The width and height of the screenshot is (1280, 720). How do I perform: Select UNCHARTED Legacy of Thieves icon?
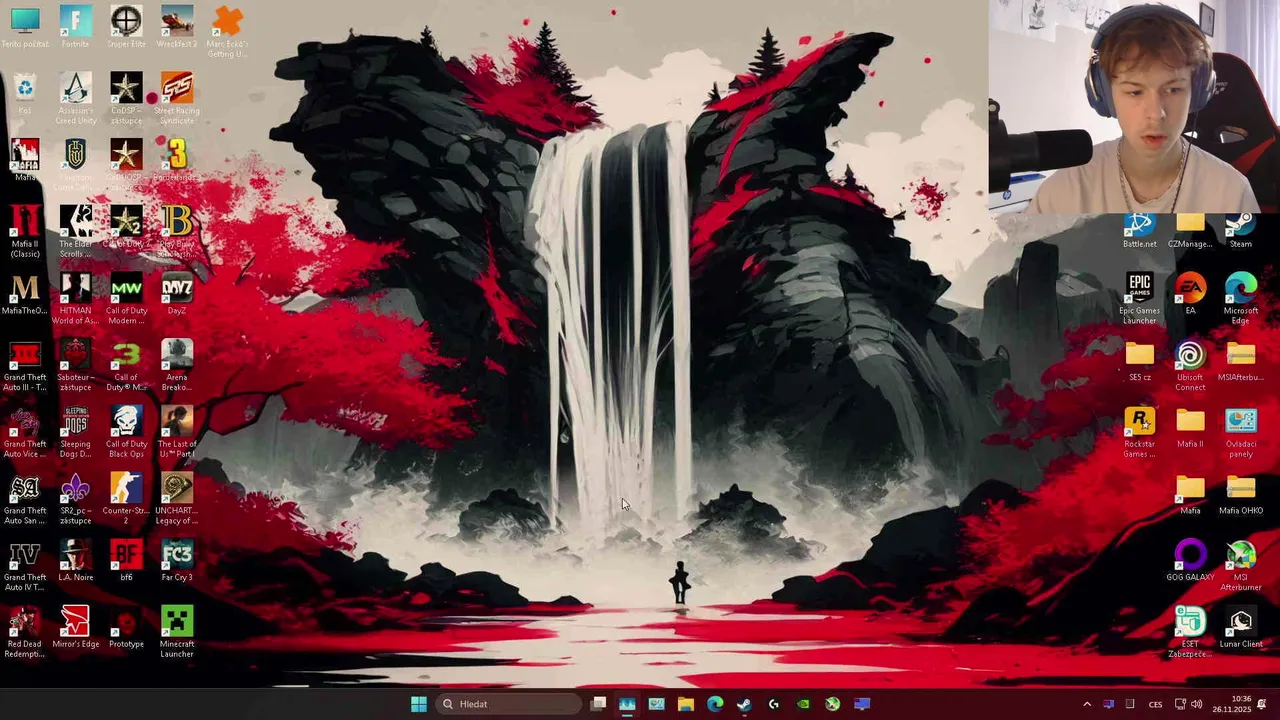[x=177, y=500]
